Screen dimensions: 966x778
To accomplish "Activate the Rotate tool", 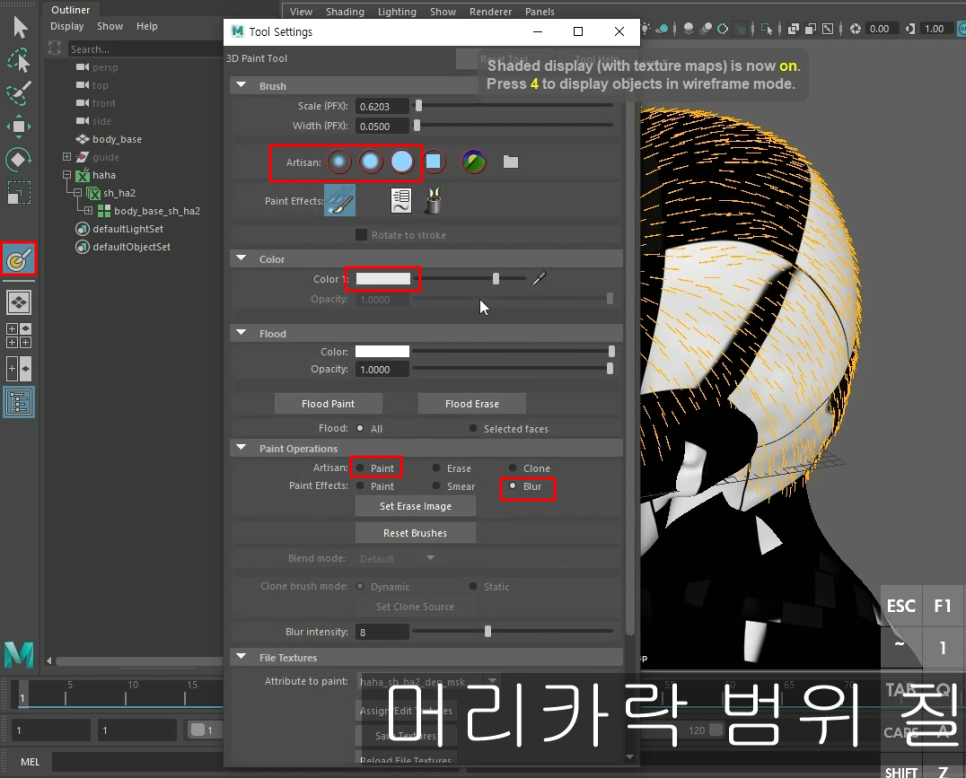I will coord(18,160).
